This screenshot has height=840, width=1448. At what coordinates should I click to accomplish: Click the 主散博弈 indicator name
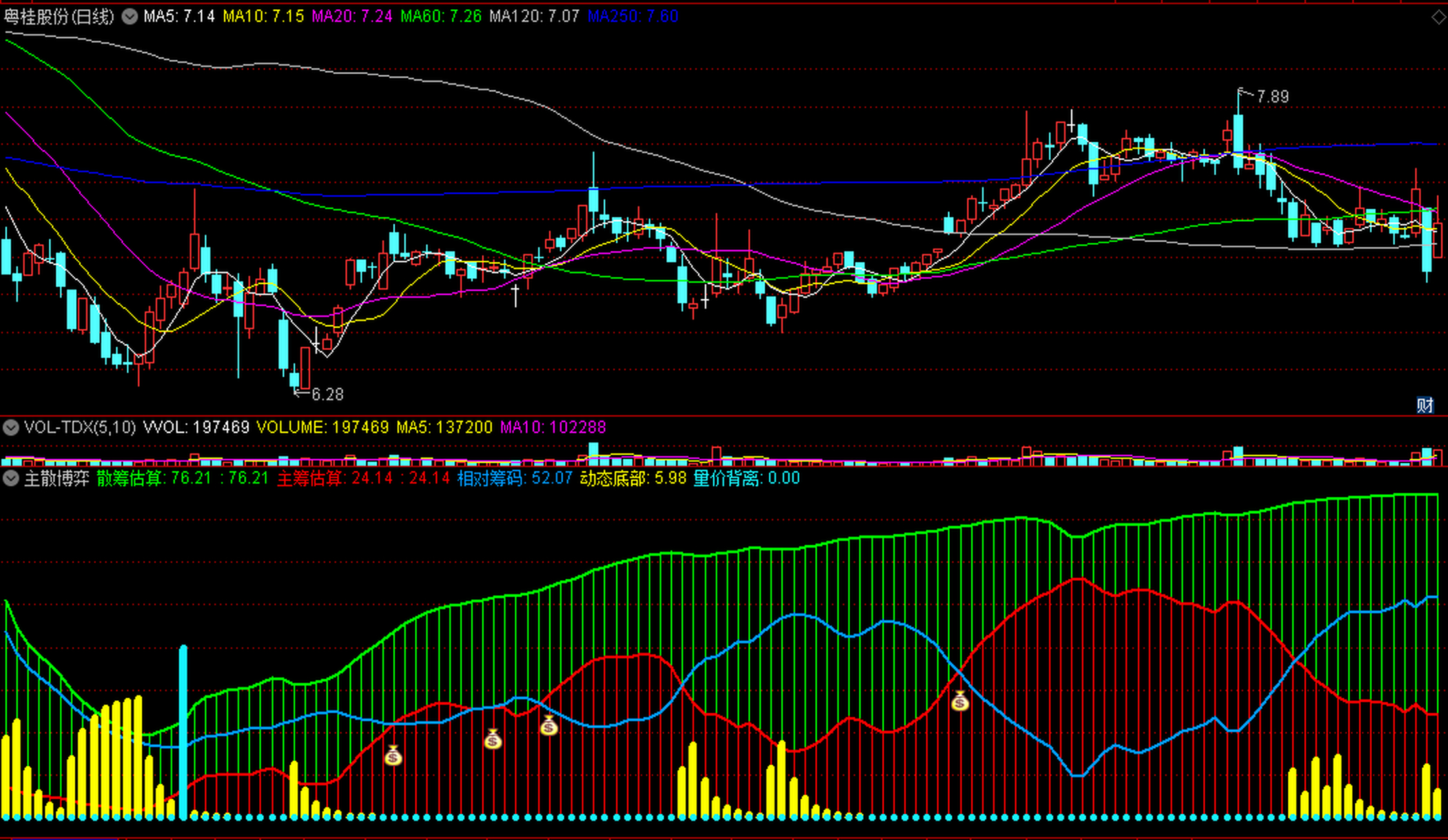[x=56, y=478]
